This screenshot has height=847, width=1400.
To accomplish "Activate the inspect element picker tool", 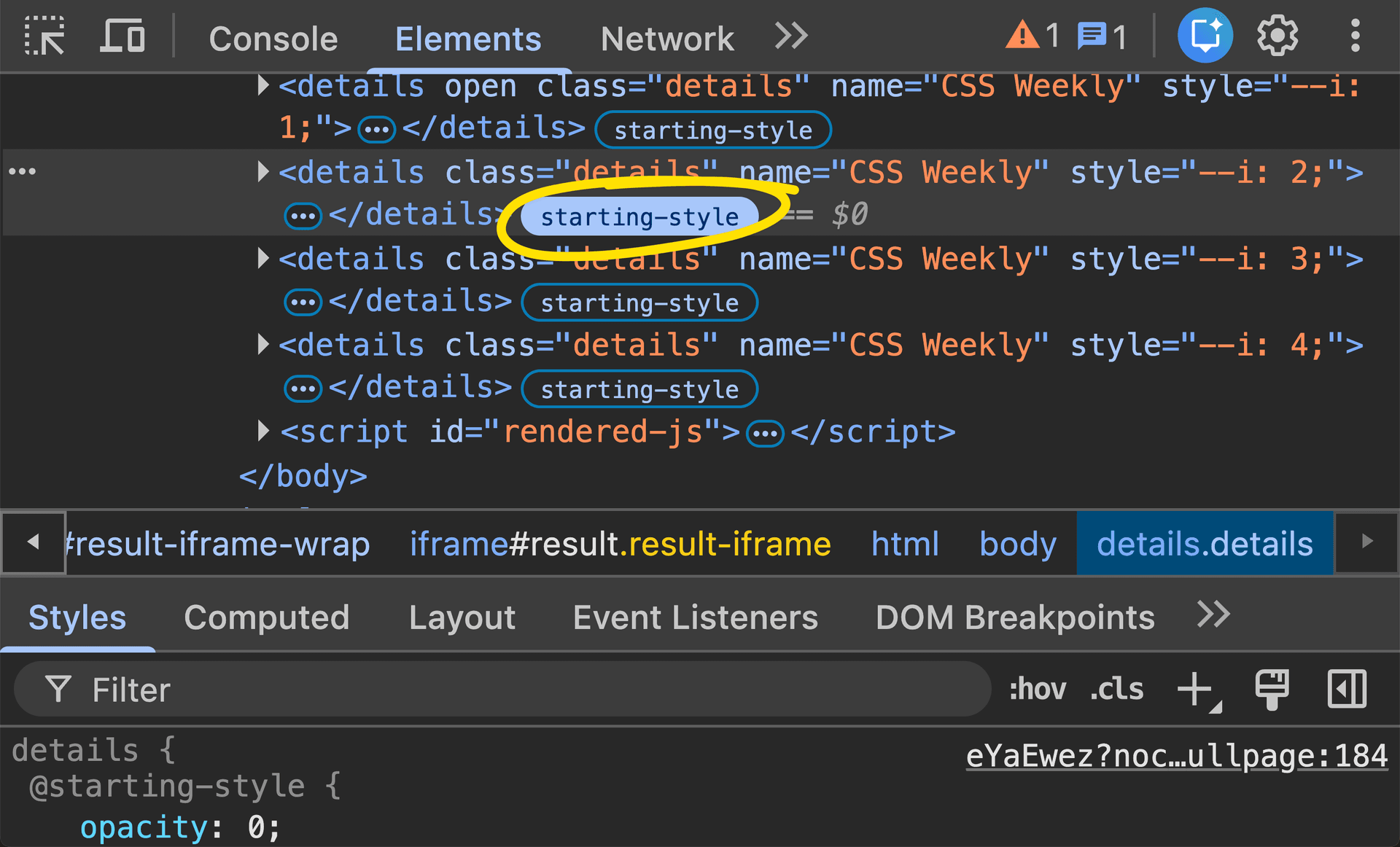I will click(x=44, y=36).
